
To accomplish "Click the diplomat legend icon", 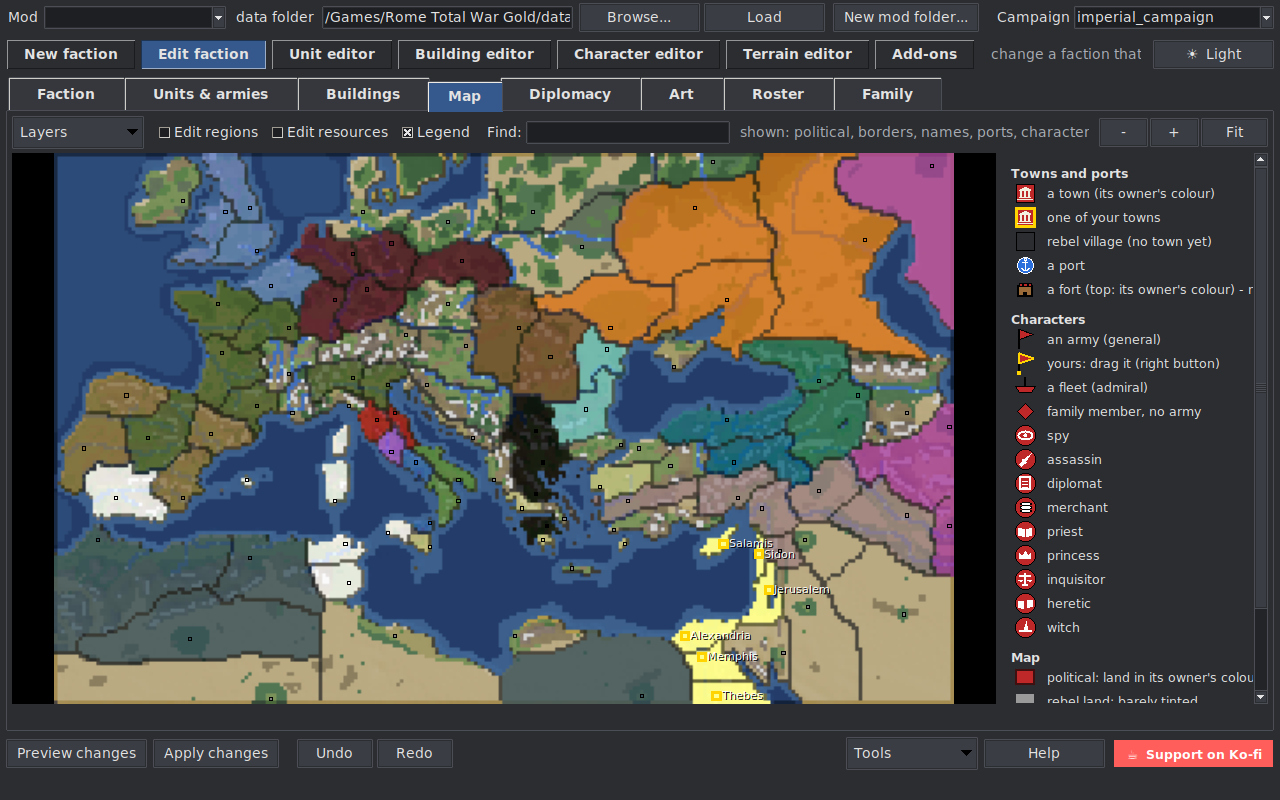I will (x=1025, y=484).
